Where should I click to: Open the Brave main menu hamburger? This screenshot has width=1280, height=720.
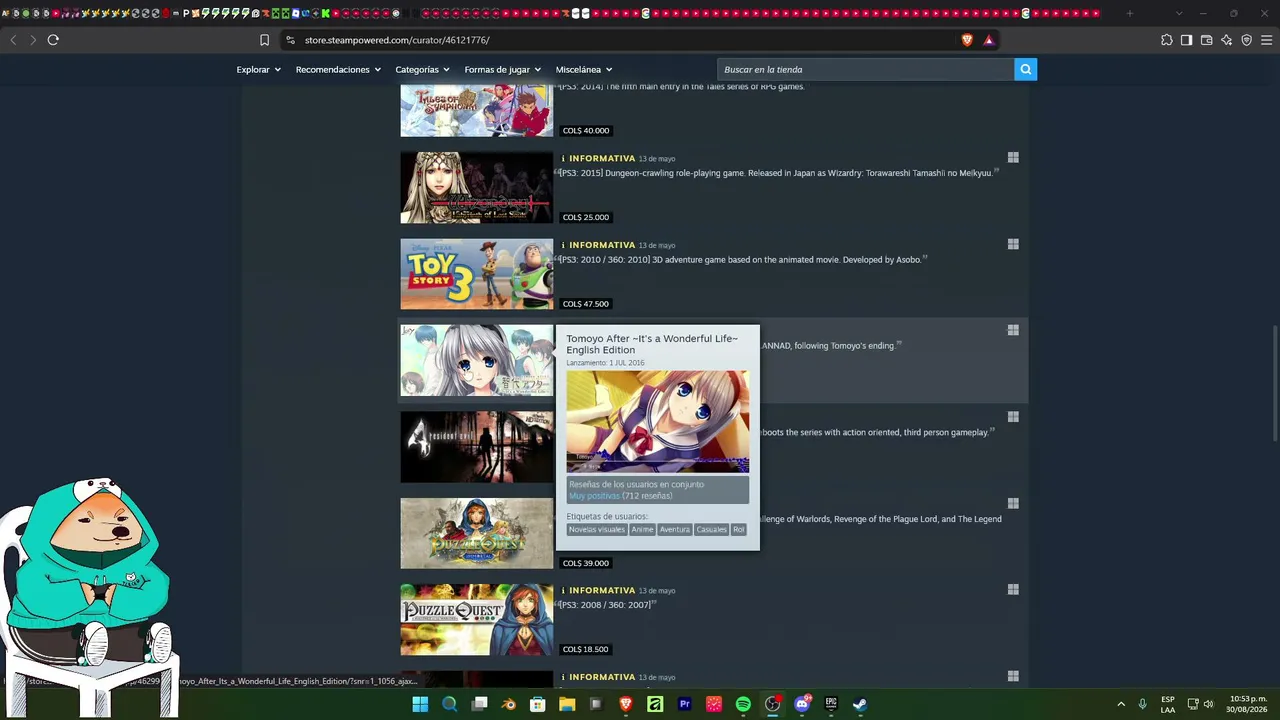1266,40
